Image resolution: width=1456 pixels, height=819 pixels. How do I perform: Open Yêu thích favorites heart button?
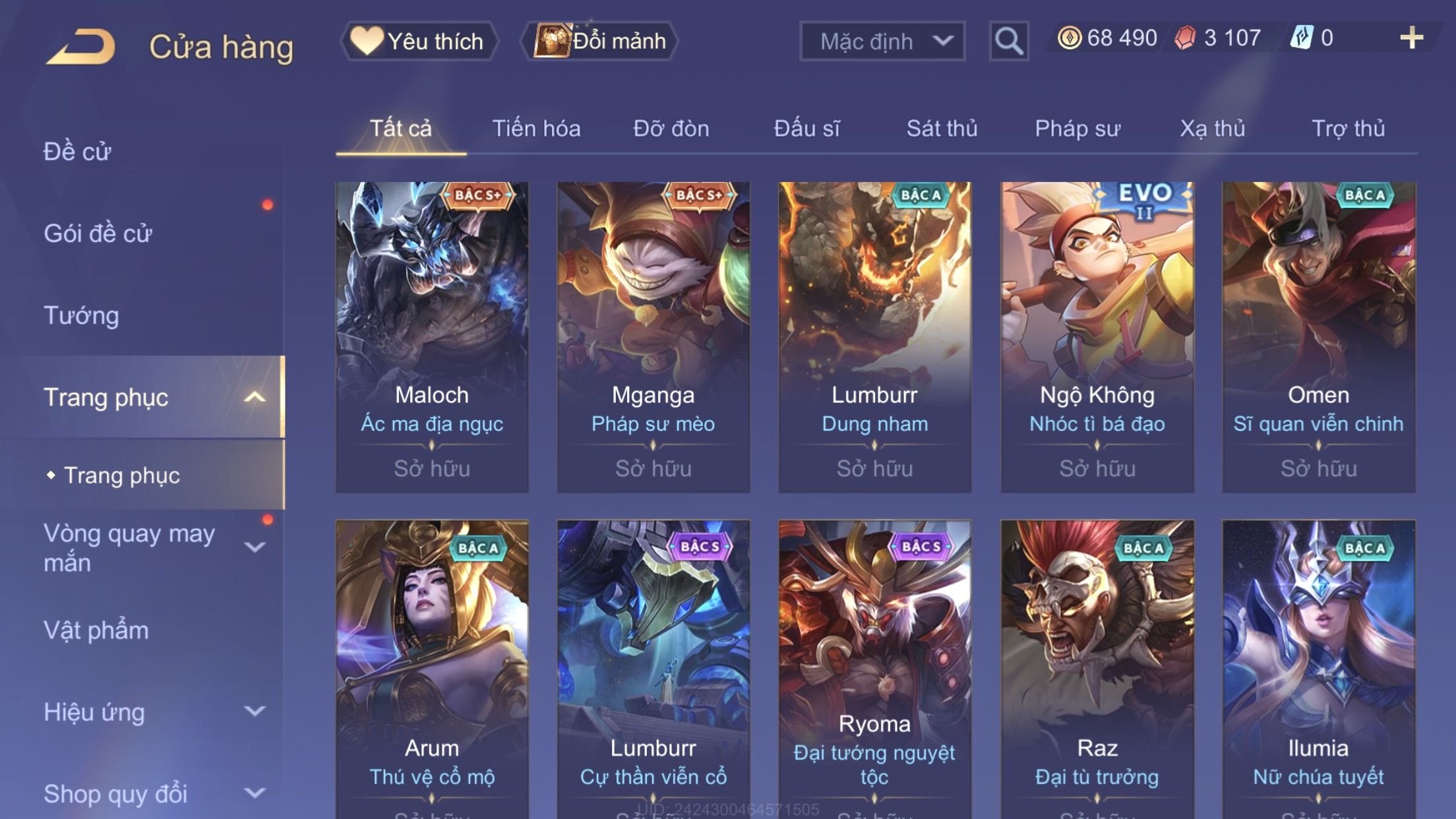tap(419, 41)
